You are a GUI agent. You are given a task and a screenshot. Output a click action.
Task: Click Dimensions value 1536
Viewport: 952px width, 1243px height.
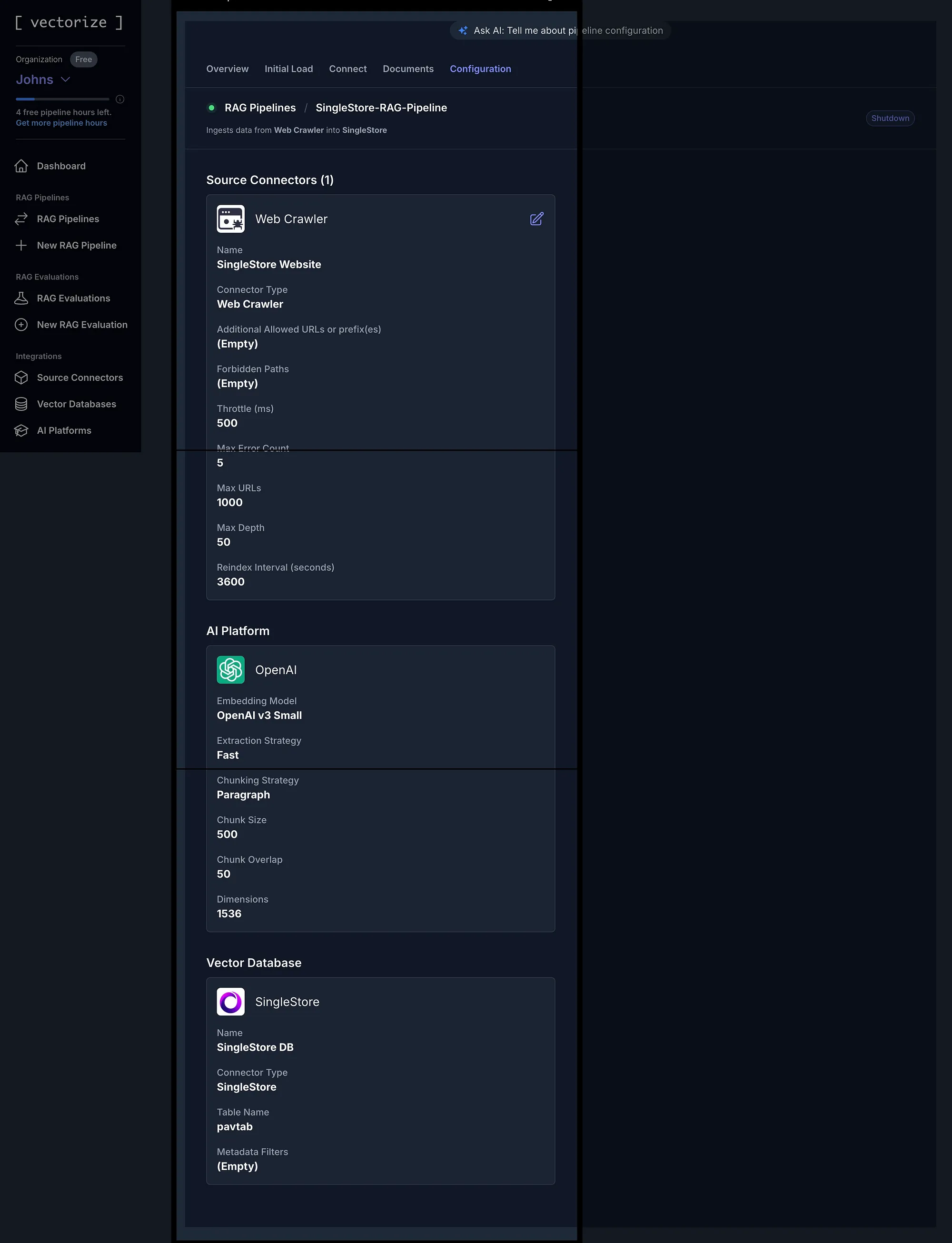pyautogui.click(x=229, y=914)
